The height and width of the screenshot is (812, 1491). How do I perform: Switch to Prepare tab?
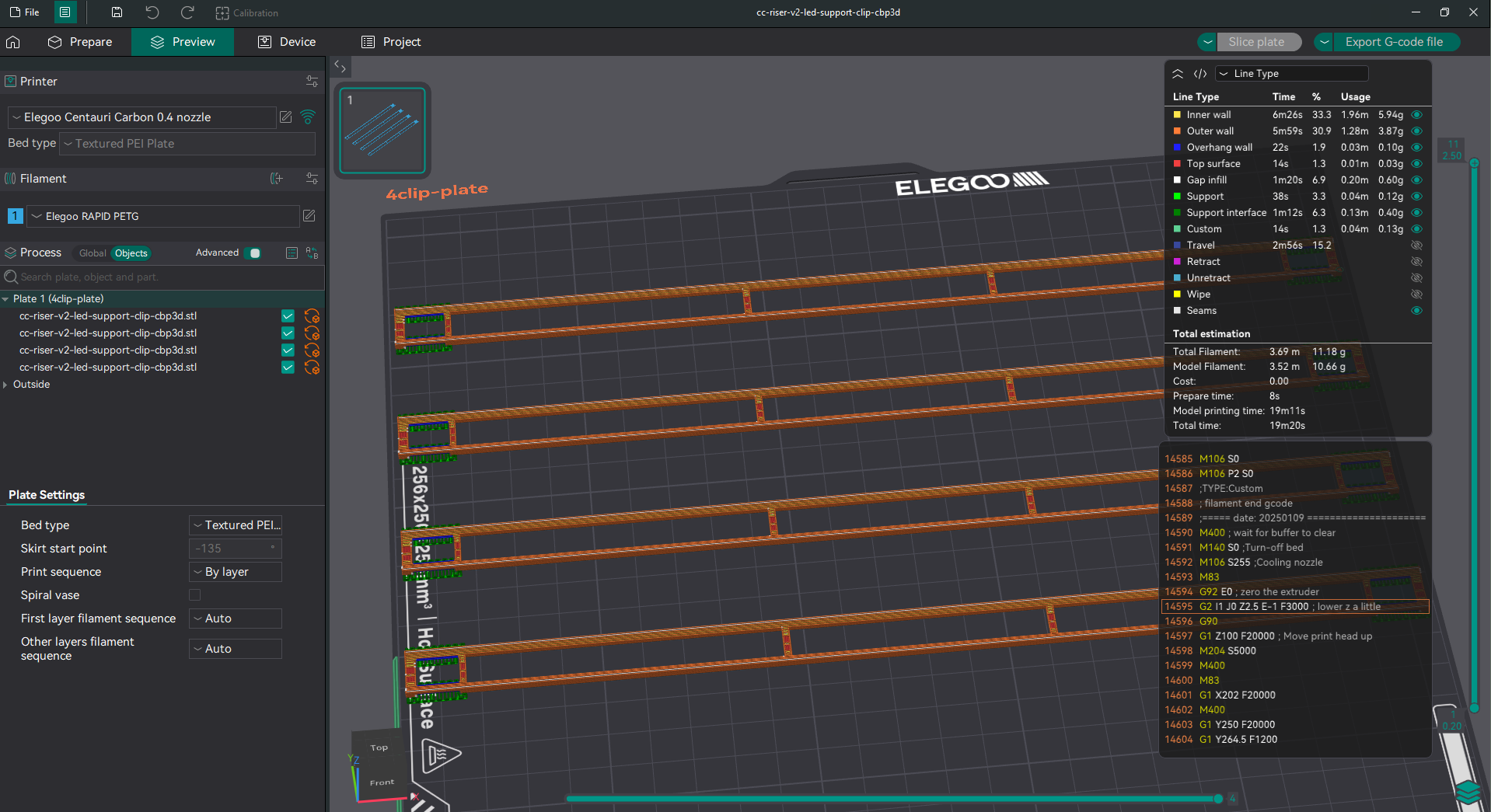80,42
